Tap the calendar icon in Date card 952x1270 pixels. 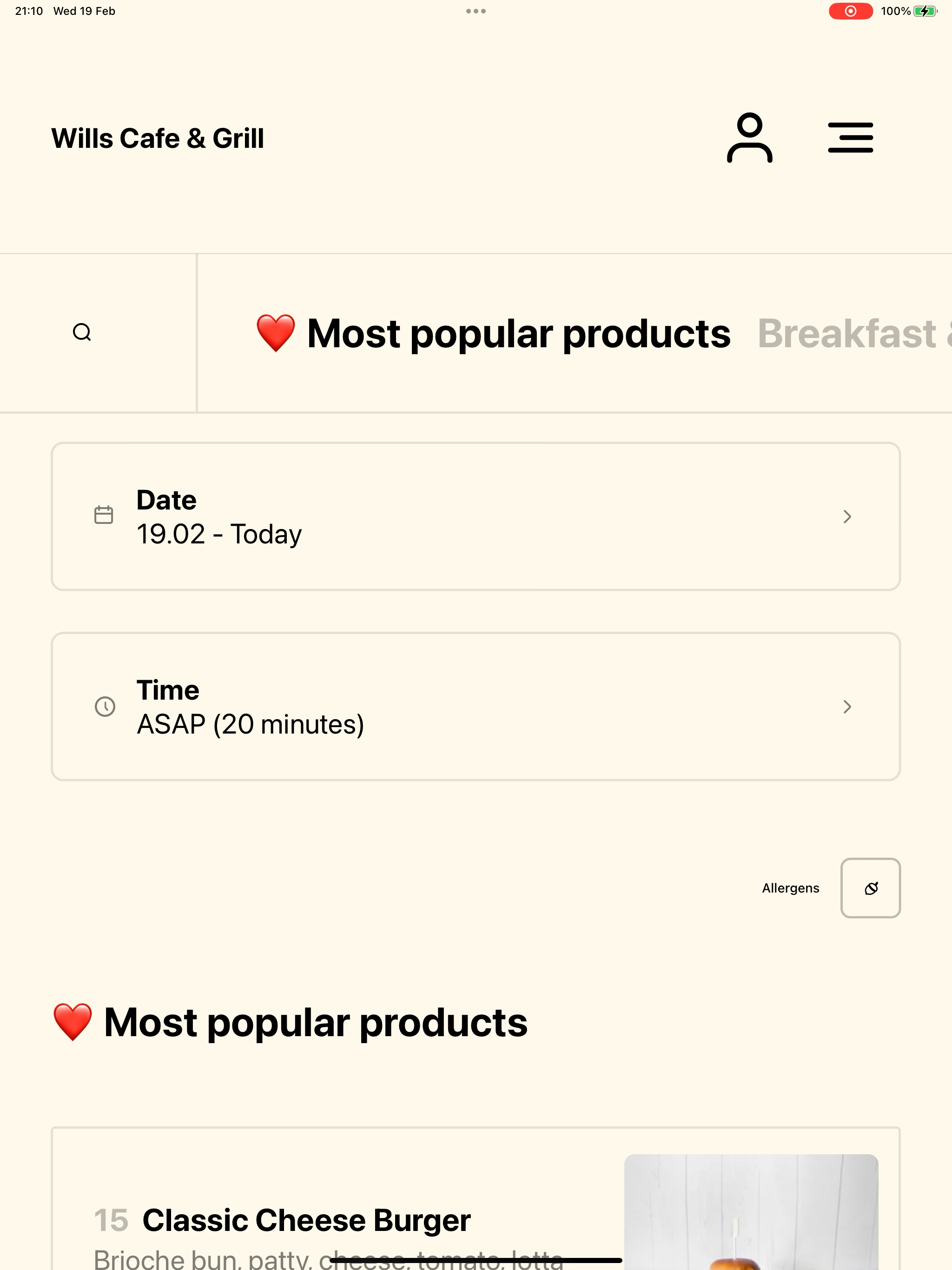tap(103, 515)
